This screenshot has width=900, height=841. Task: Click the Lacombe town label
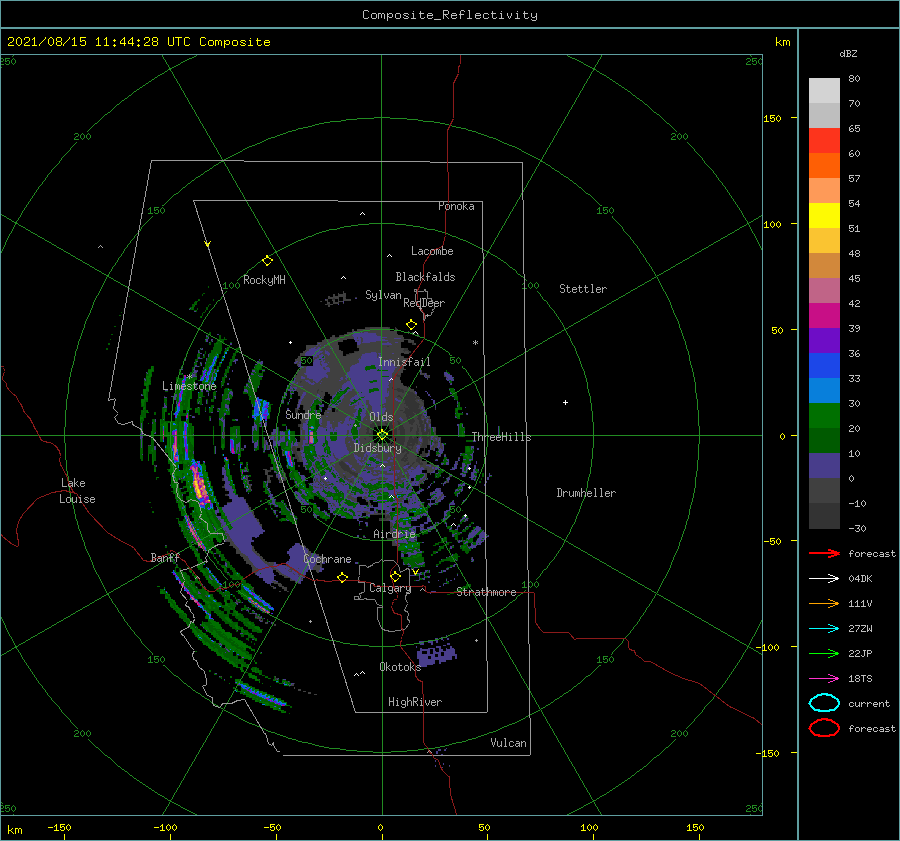tap(432, 251)
